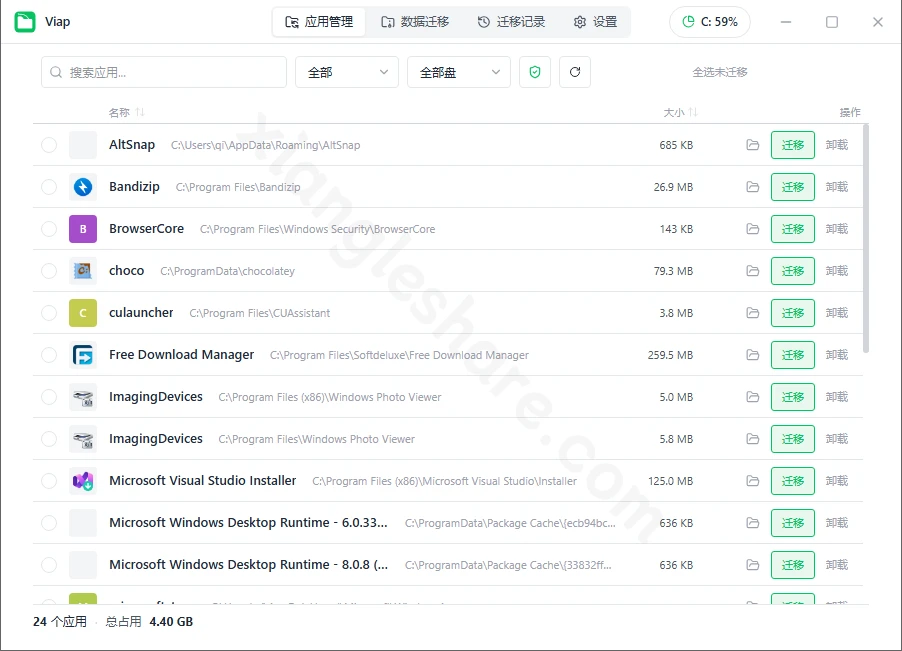Select the AltSnap row checkbox
The width and height of the screenshot is (902, 651).
point(49,145)
